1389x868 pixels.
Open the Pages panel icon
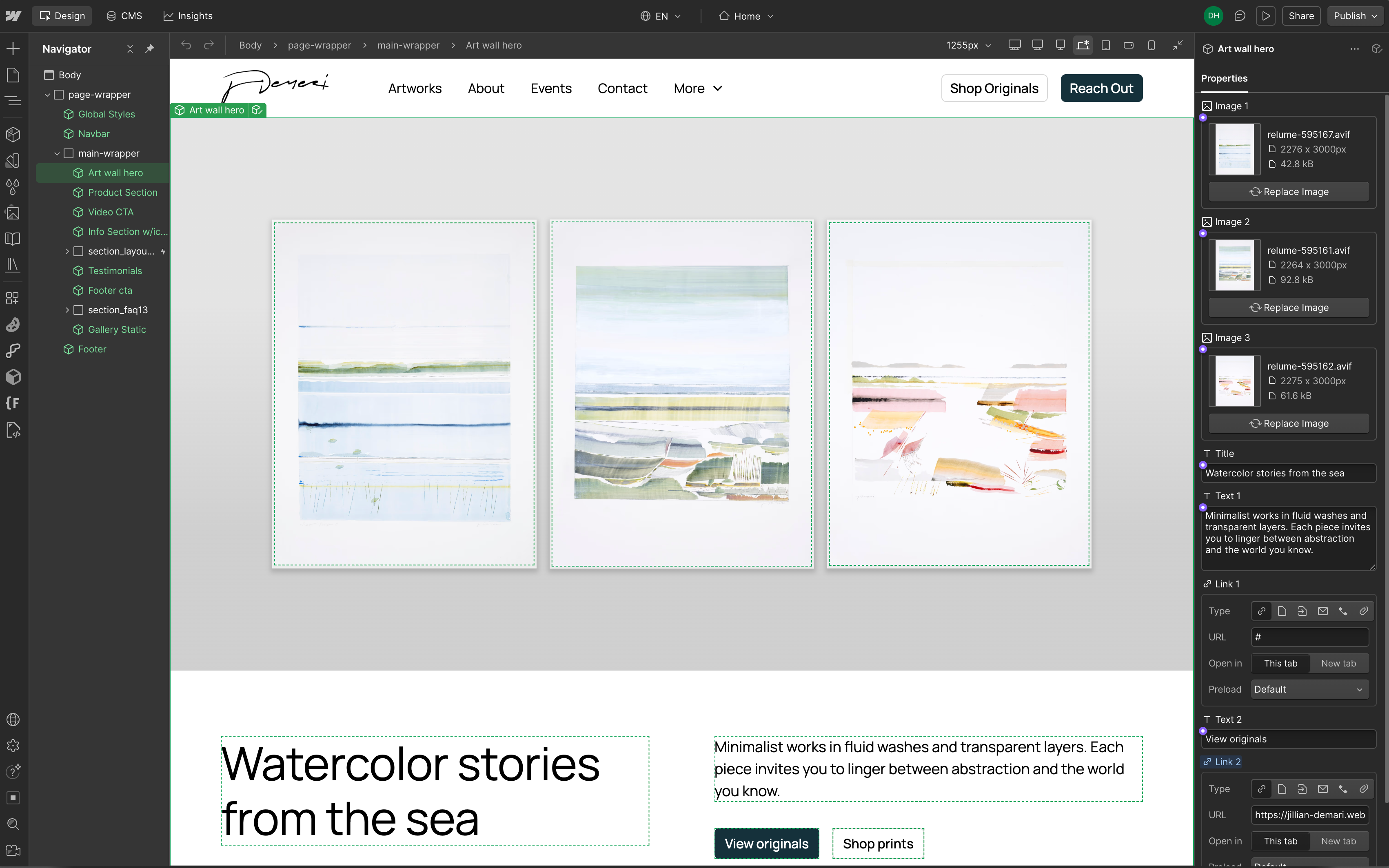(x=13, y=75)
